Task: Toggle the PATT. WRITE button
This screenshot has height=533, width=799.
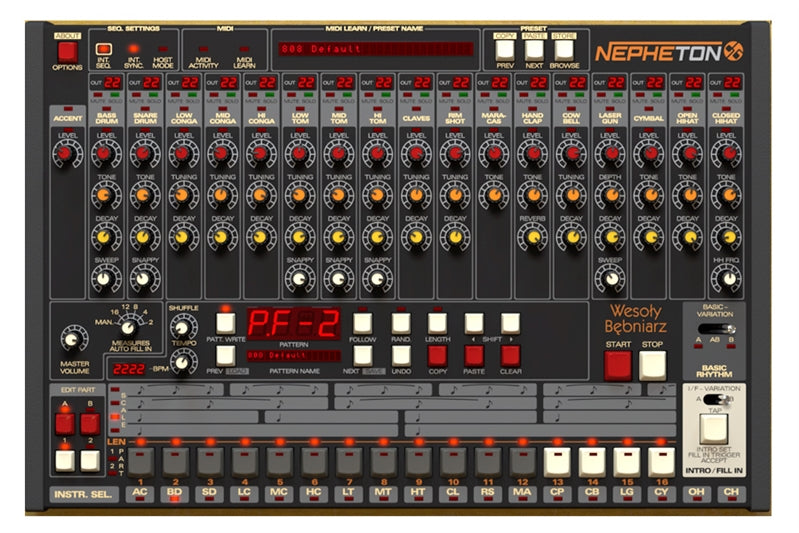Action: pos(225,323)
